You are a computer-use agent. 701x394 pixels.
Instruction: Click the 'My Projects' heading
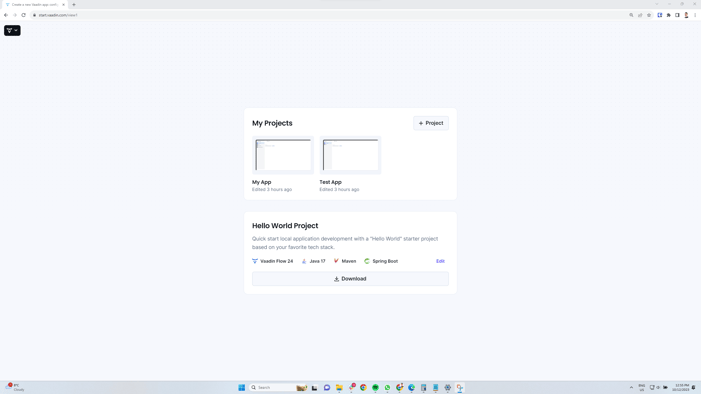point(272,123)
